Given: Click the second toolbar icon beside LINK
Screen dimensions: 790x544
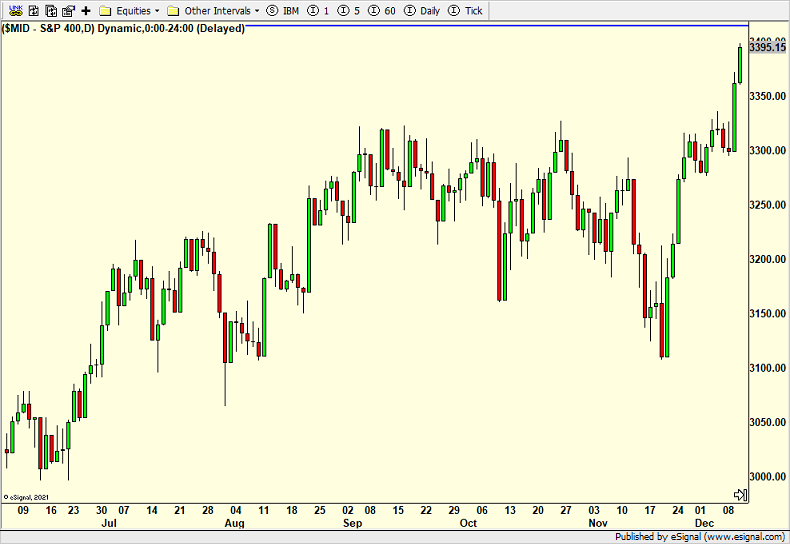Looking at the screenshot, I should (32, 10).
